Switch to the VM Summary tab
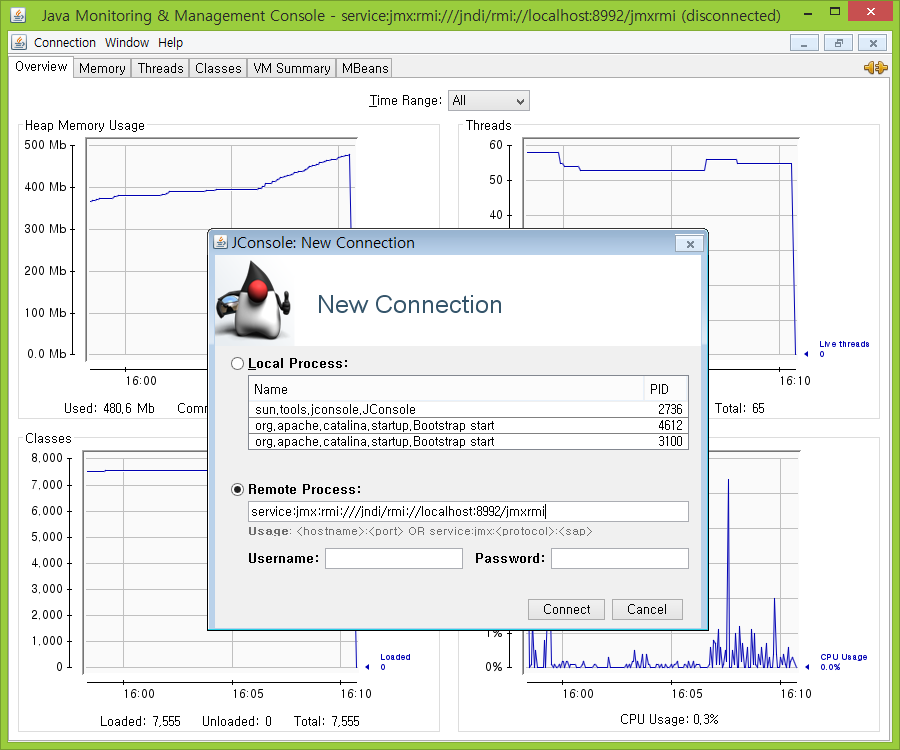Image resolution: width=900 pixels, height=750 pixels. coord(291,68)
